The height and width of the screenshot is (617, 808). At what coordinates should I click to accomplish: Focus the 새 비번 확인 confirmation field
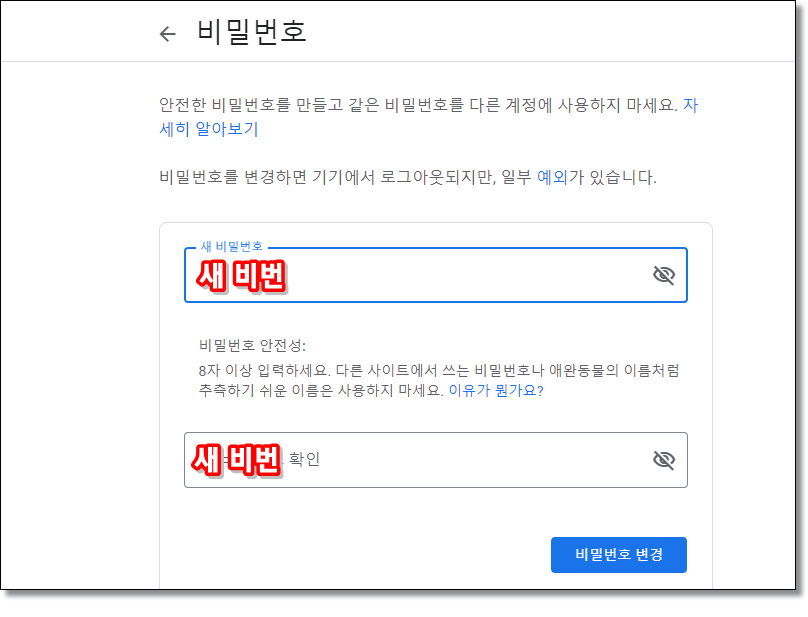tap(420, 460)
